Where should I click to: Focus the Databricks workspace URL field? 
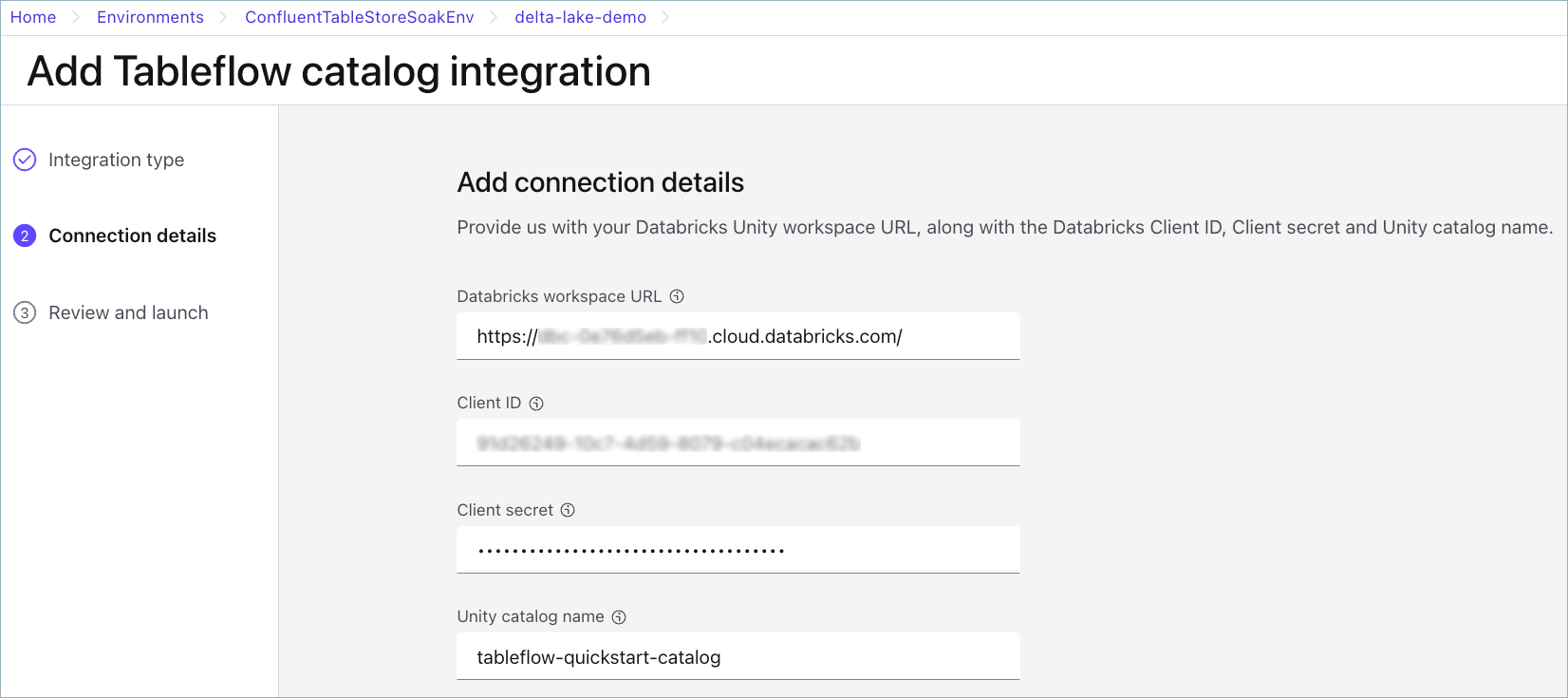point(737,336)
